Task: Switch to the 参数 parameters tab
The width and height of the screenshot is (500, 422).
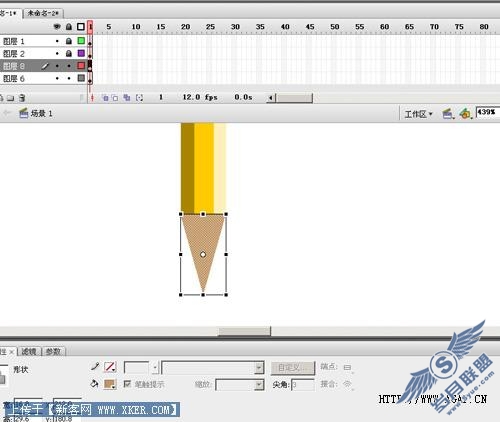Action: click(53, 351)
